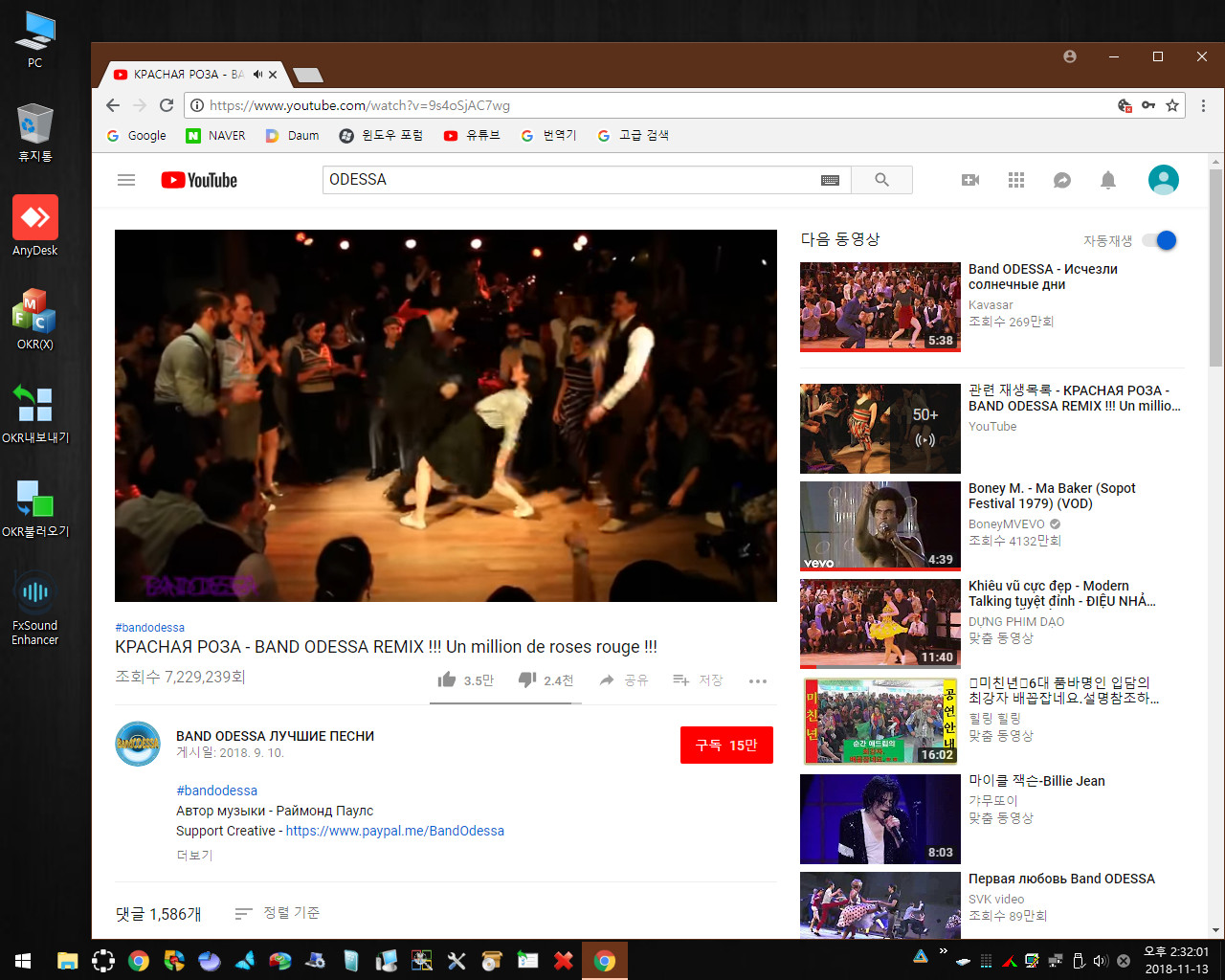Click the YouTube search field containing ODESSA
This screenshot has width=1225, height=980.
point(569,180)
